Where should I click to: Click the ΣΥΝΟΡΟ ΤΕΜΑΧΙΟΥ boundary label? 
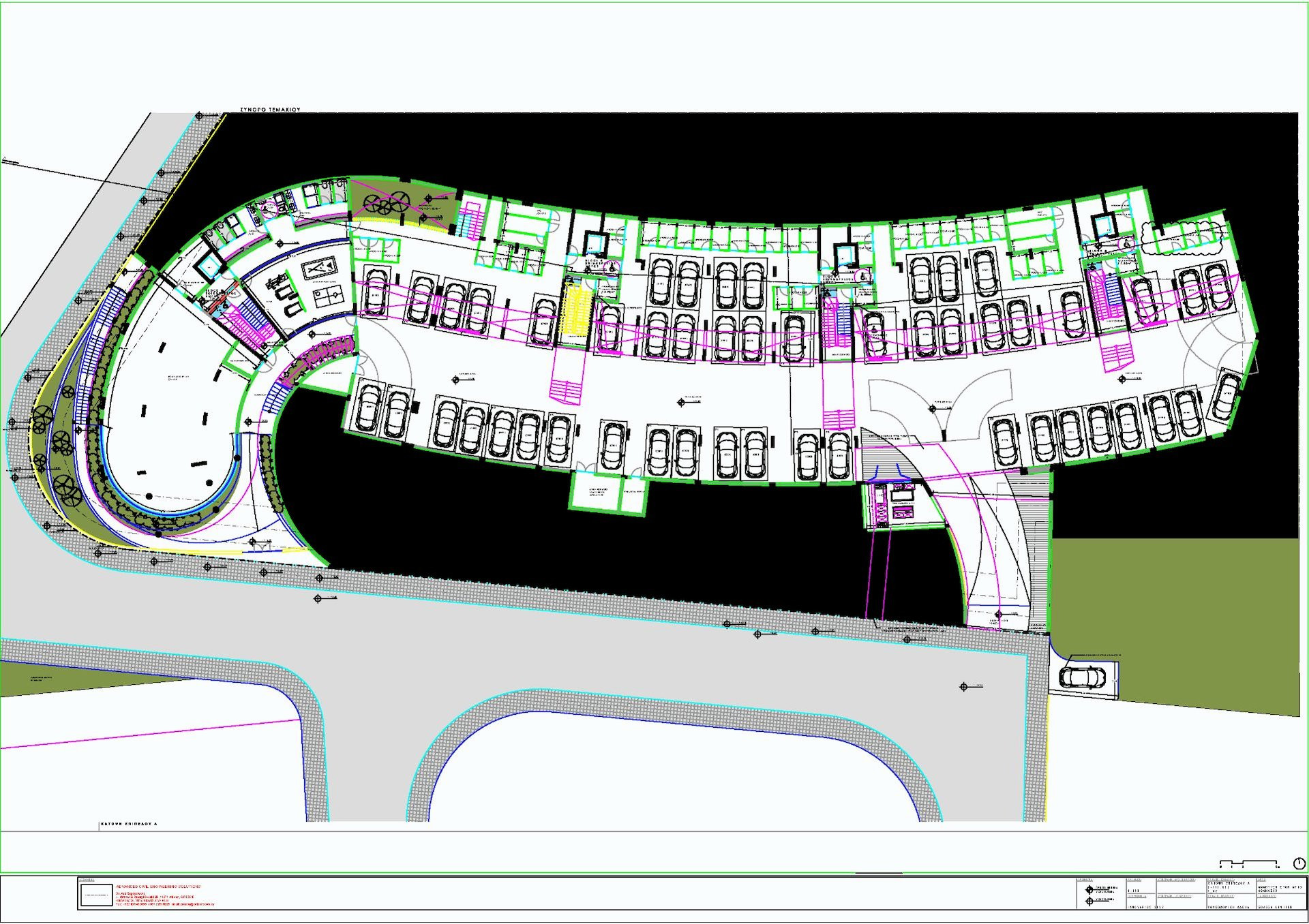pos(270,109)
